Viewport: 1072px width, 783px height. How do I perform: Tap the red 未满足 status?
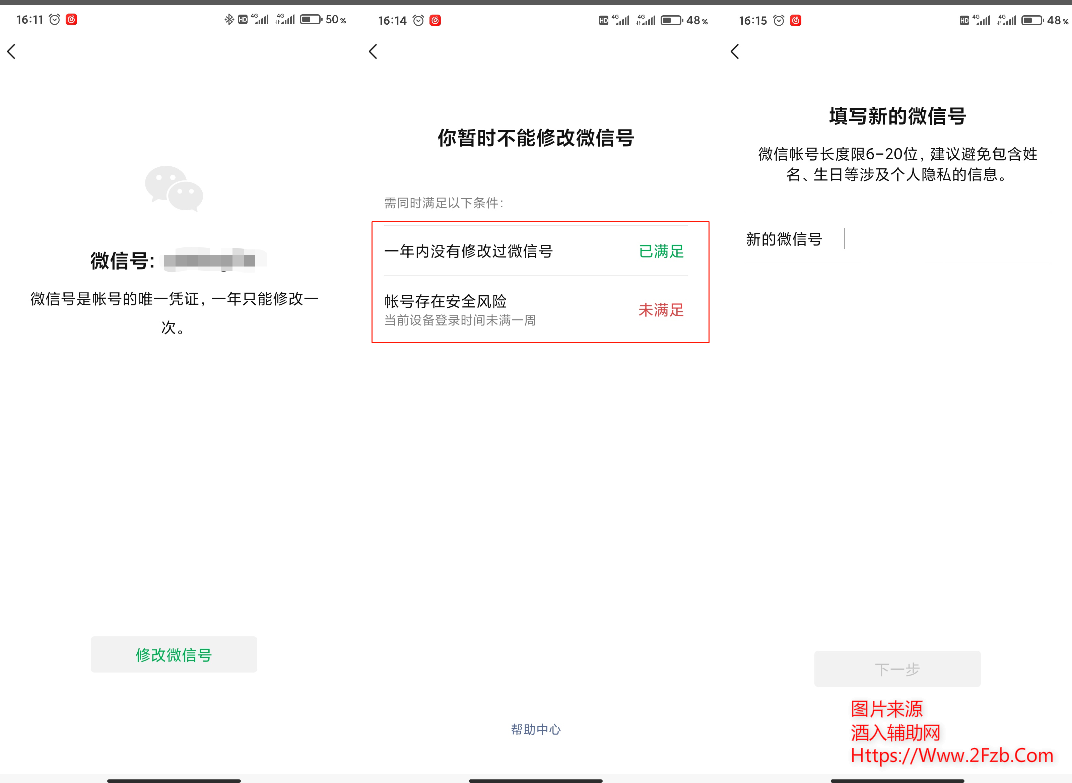pyautogui.click(x=661, y=310)
